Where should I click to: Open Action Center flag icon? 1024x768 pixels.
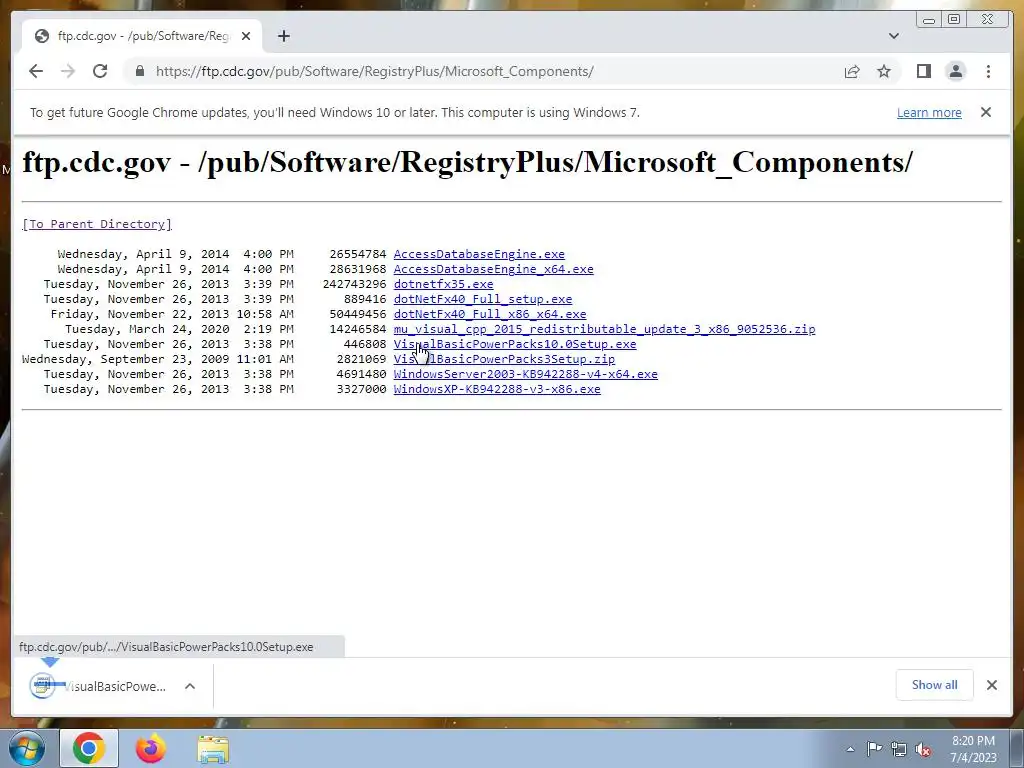874,749
